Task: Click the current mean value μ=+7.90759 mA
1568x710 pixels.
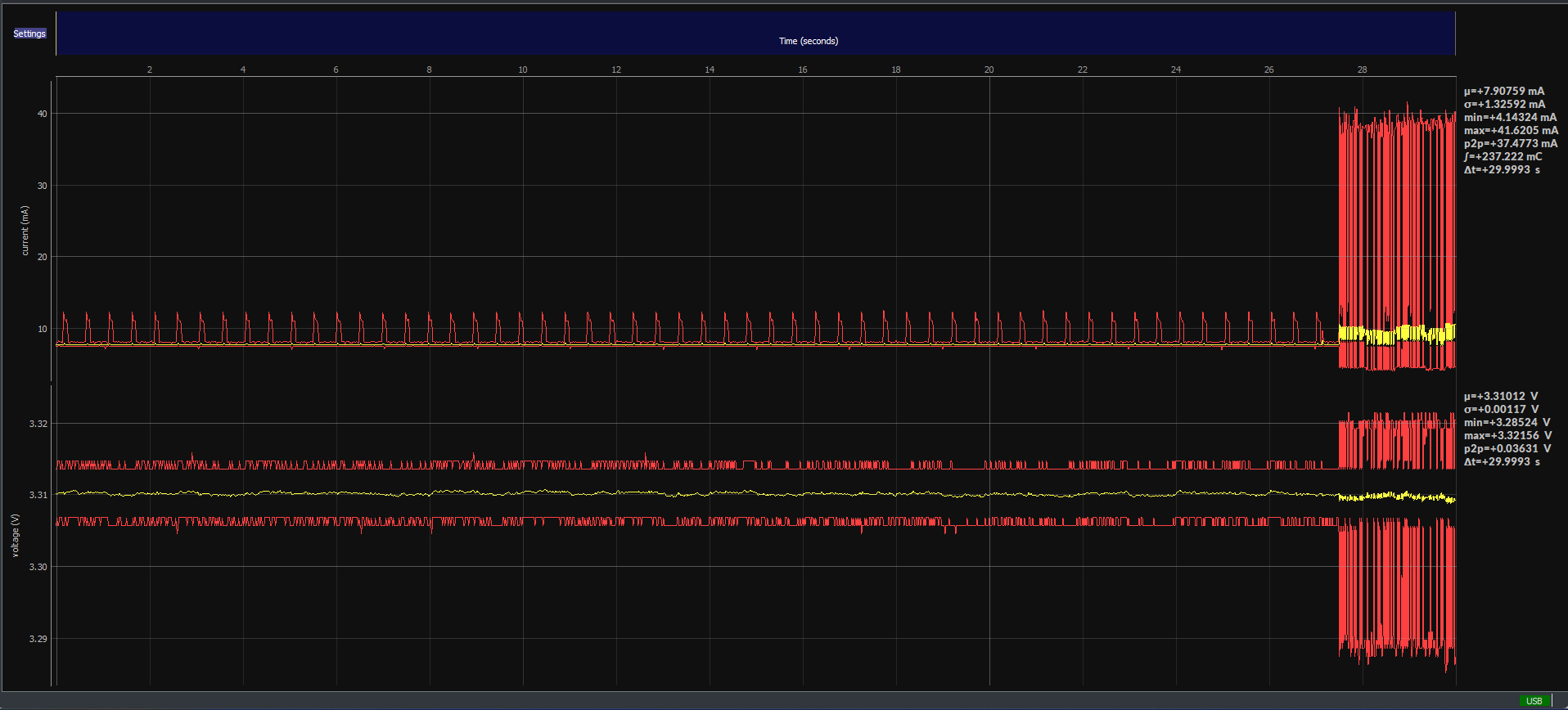Action: point(1504,91)
